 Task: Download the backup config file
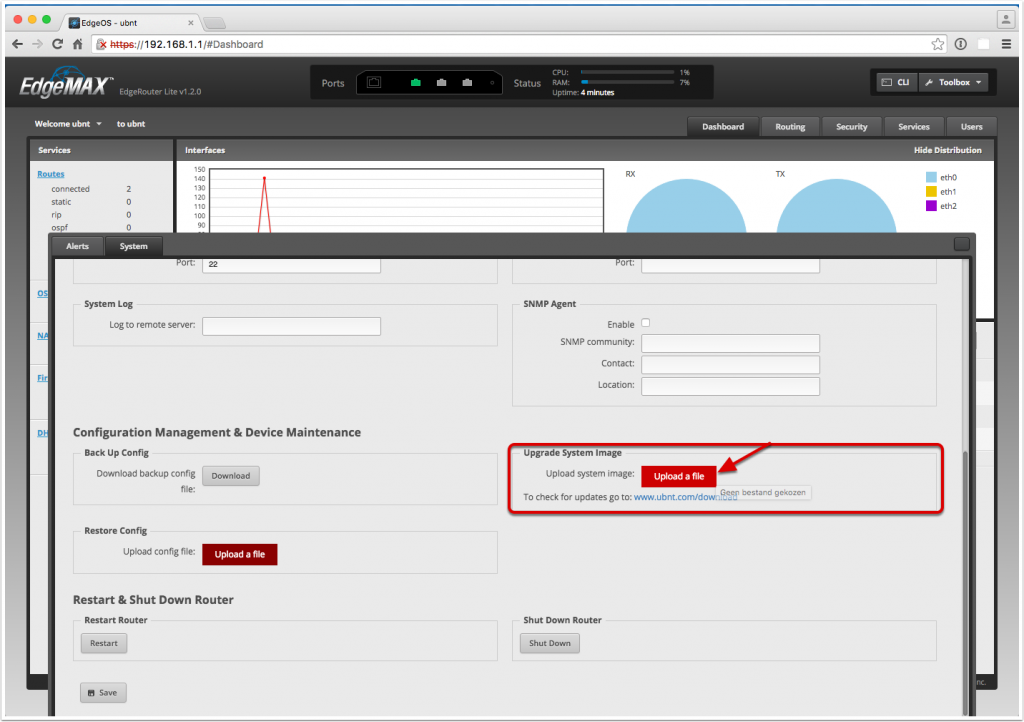231,476
